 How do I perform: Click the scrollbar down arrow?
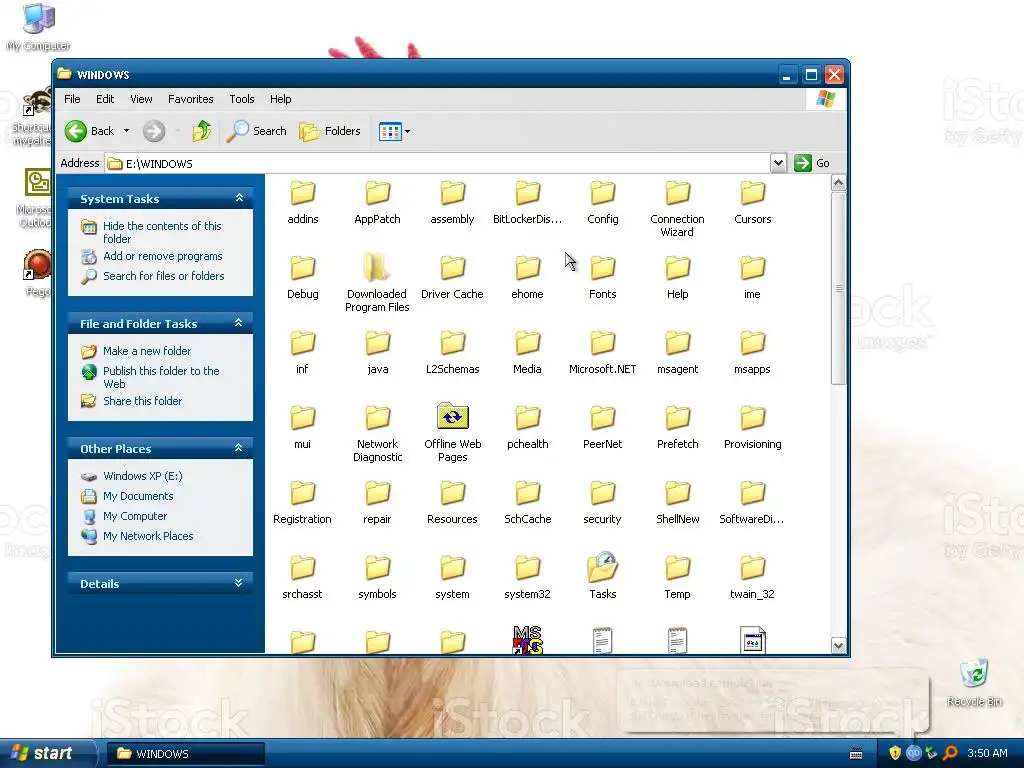pos(839,646)
